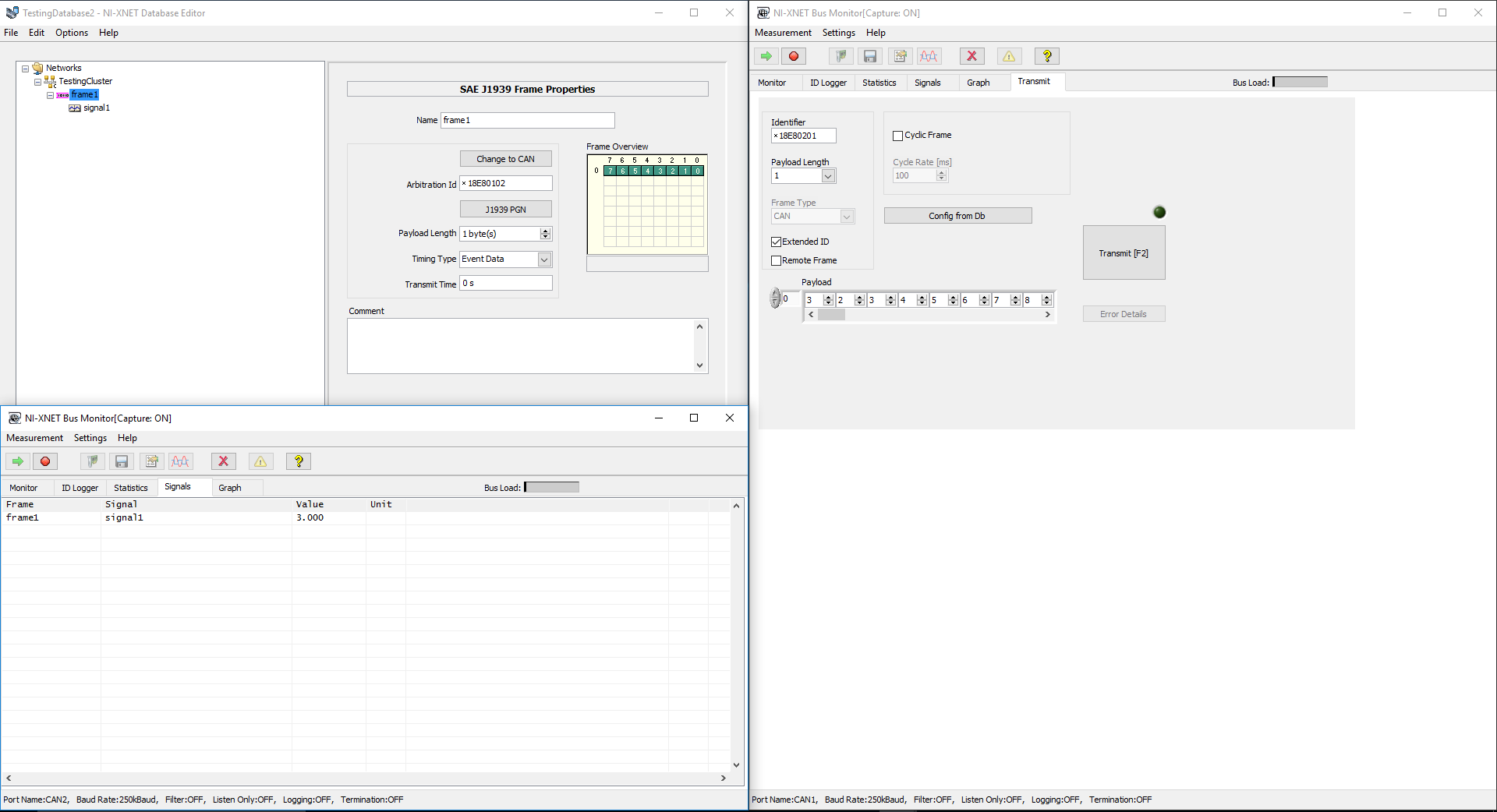Open the interface card settings icon in the CAN1 Bus Monitor
The image size is (1497, 812).
[x=841, y=56]
